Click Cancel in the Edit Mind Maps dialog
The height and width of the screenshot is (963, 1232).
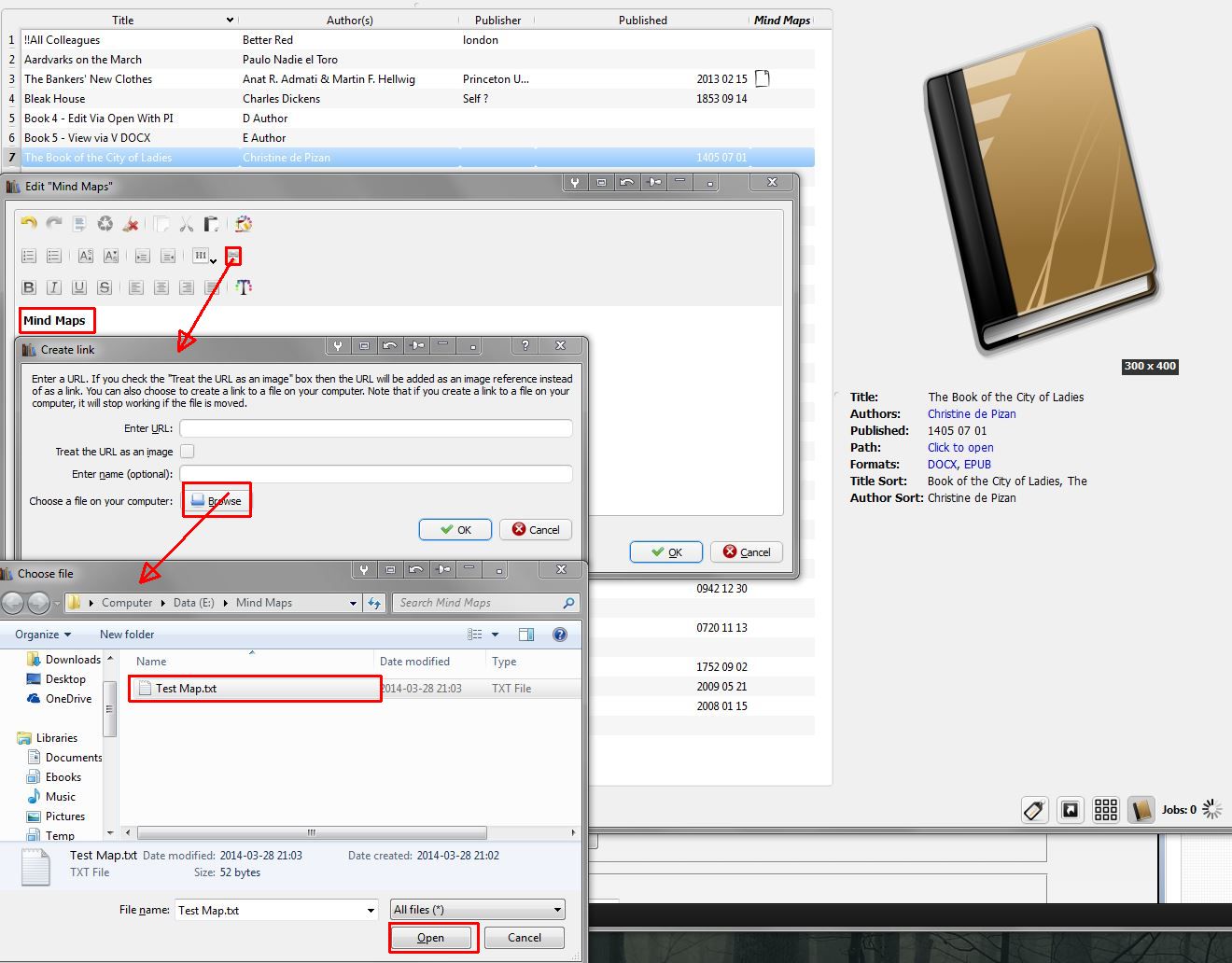click(747, 551)
